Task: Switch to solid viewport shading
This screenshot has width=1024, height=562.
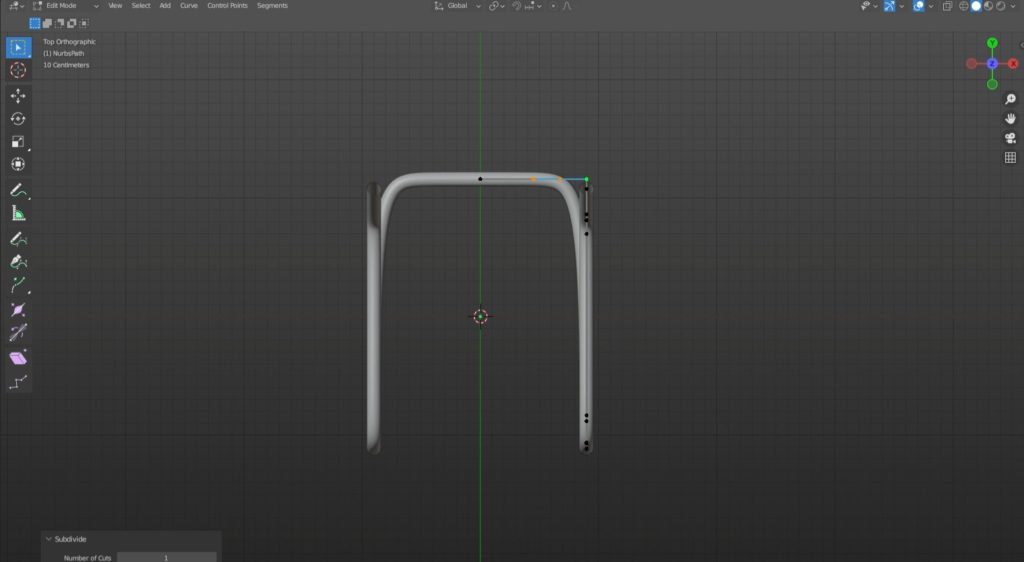Action: pyautogui.click(x=976, y=6)
